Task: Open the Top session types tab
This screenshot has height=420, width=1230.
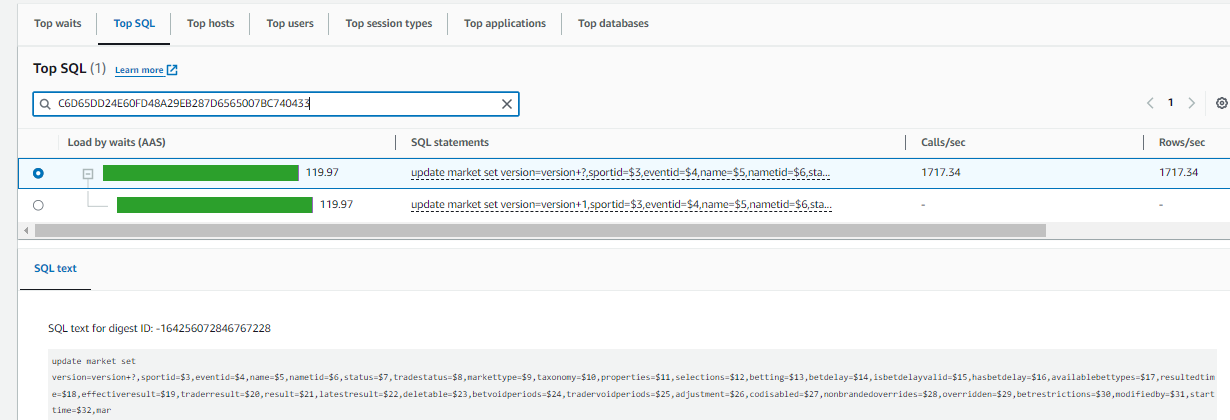Action: pos(388,23)
